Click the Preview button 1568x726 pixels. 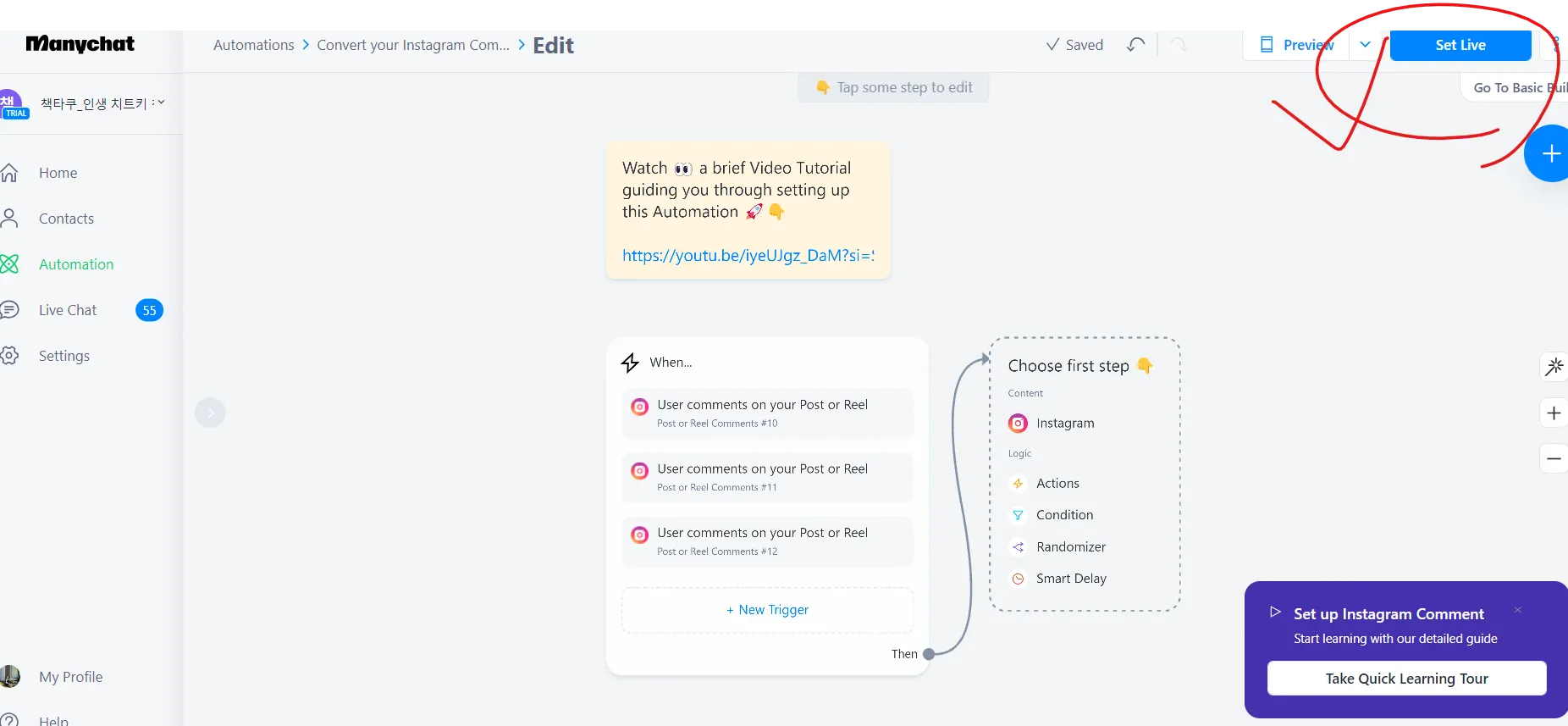pyautogui.click(x=1297, y=45)
